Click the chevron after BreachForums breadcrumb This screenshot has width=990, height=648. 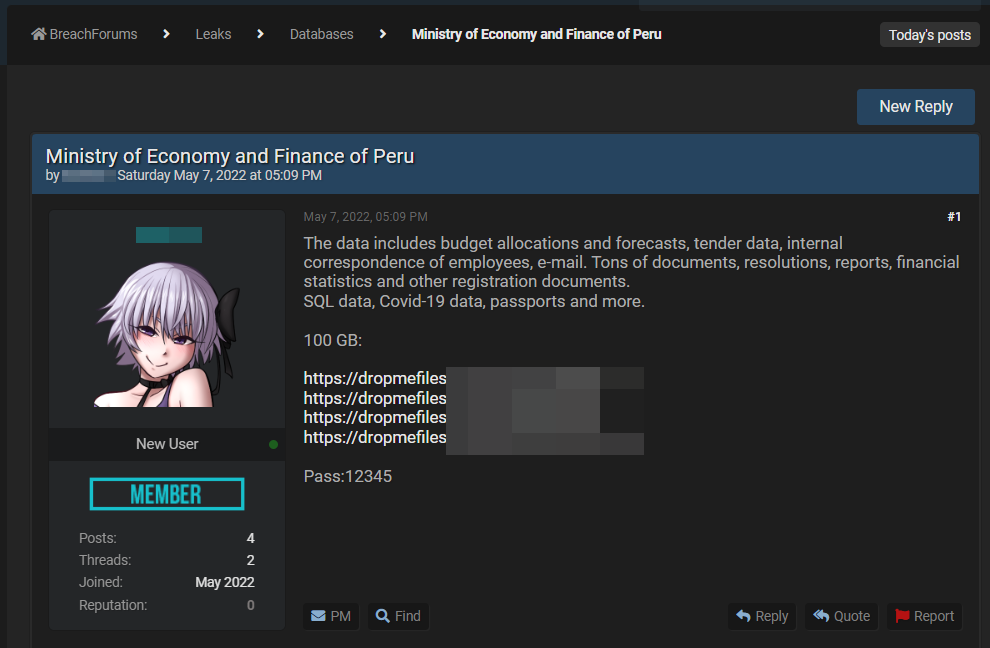pos(167,34)
